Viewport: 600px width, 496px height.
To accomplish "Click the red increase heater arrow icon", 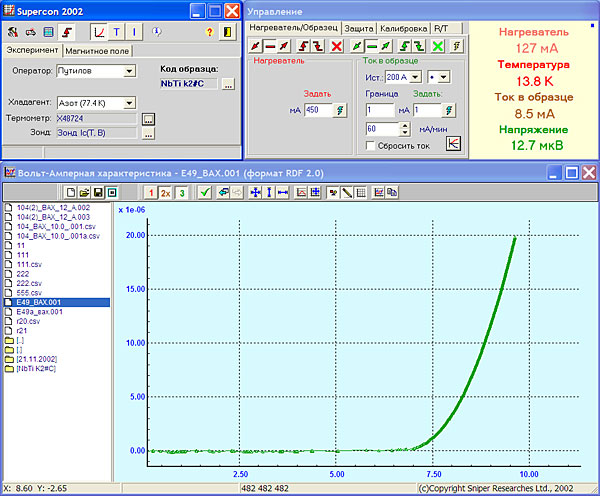I will point(284,46).
